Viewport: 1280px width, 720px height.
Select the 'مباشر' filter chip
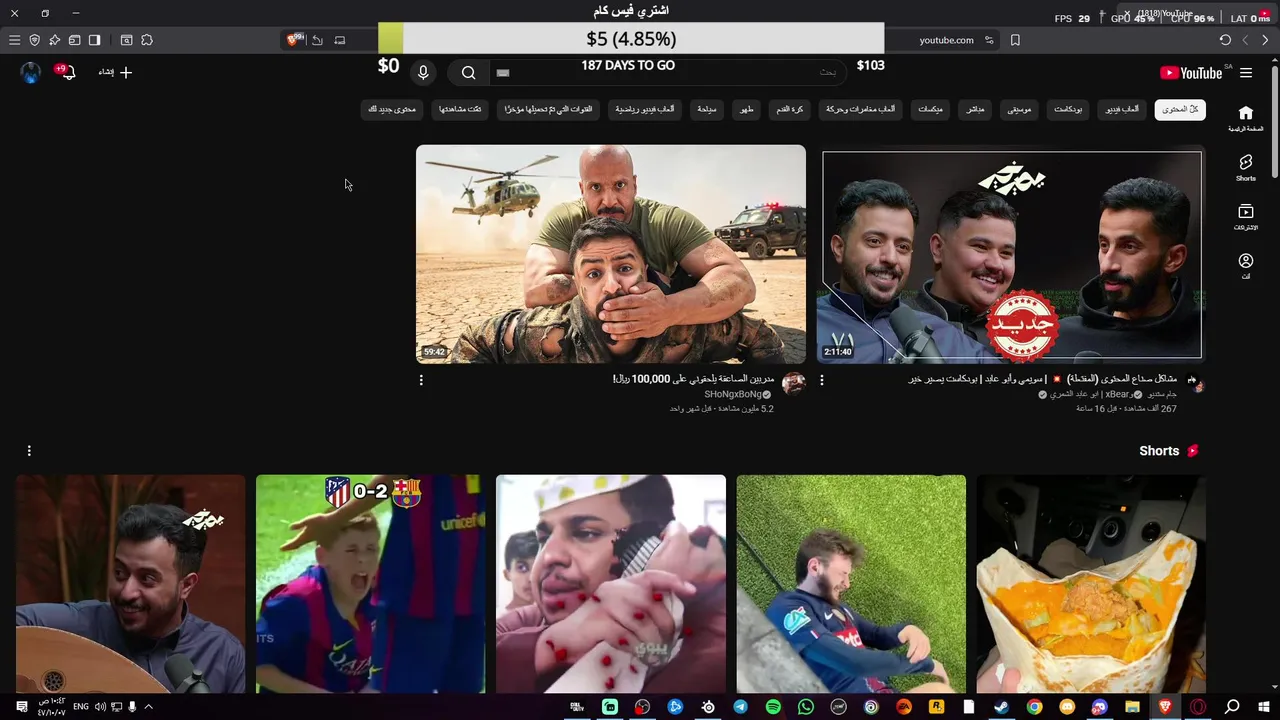pyautogui.click(x=975, y=109)
